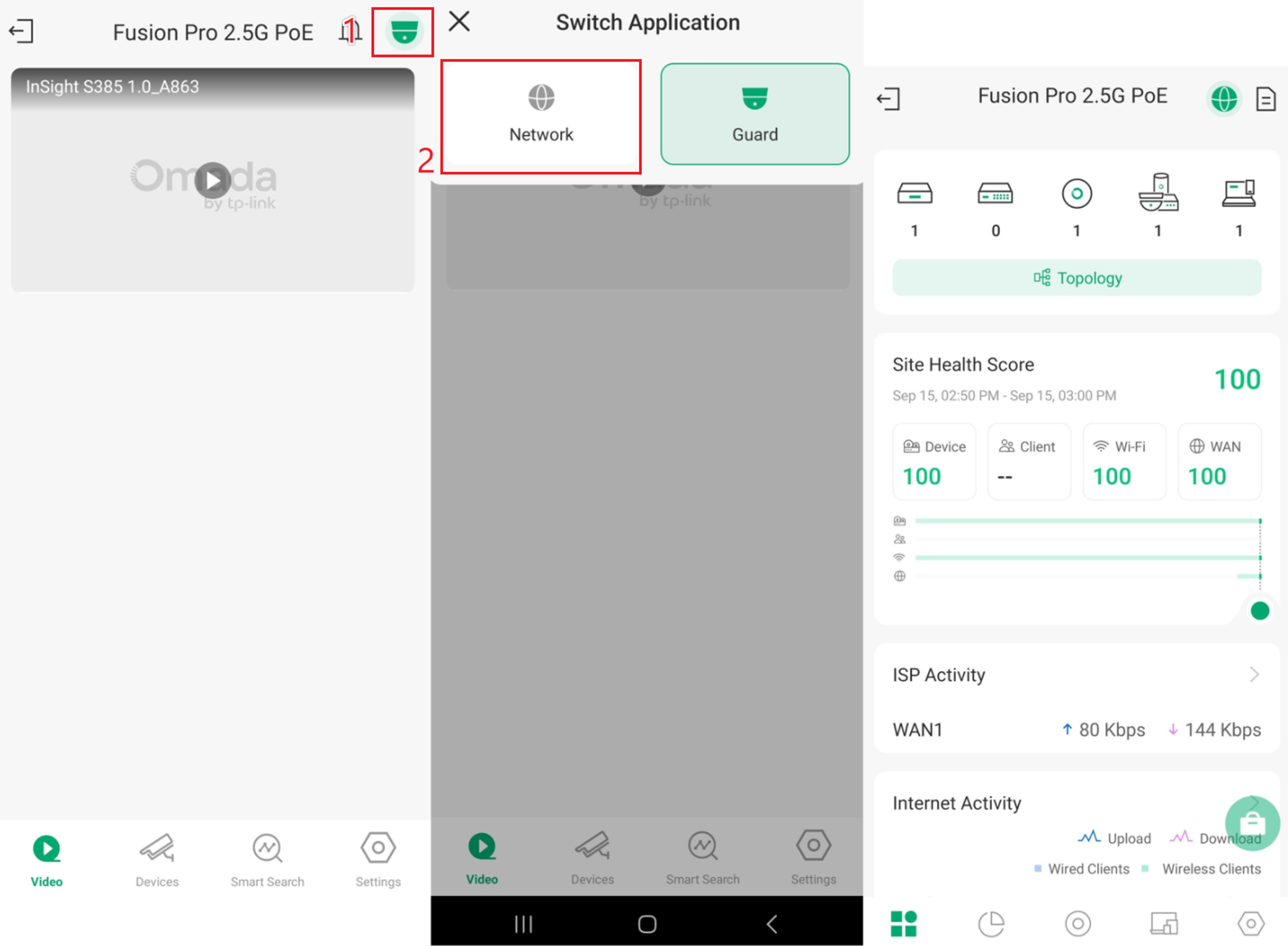
Task: Open Wi-Fi health score card
Action: 1124,462
